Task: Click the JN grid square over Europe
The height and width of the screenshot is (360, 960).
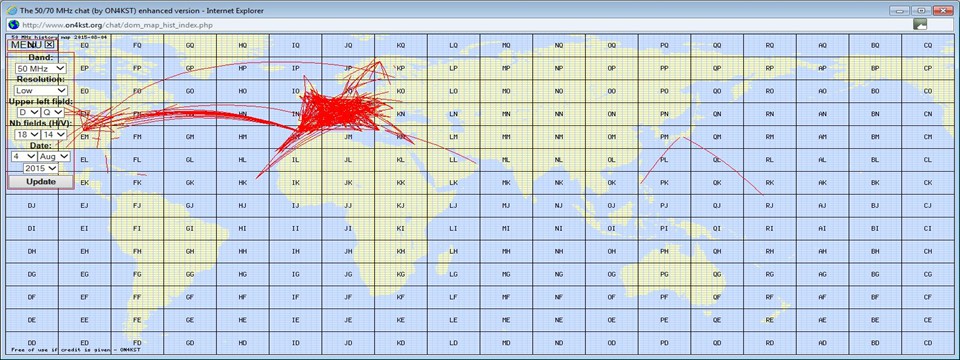Action: point(348,114)
